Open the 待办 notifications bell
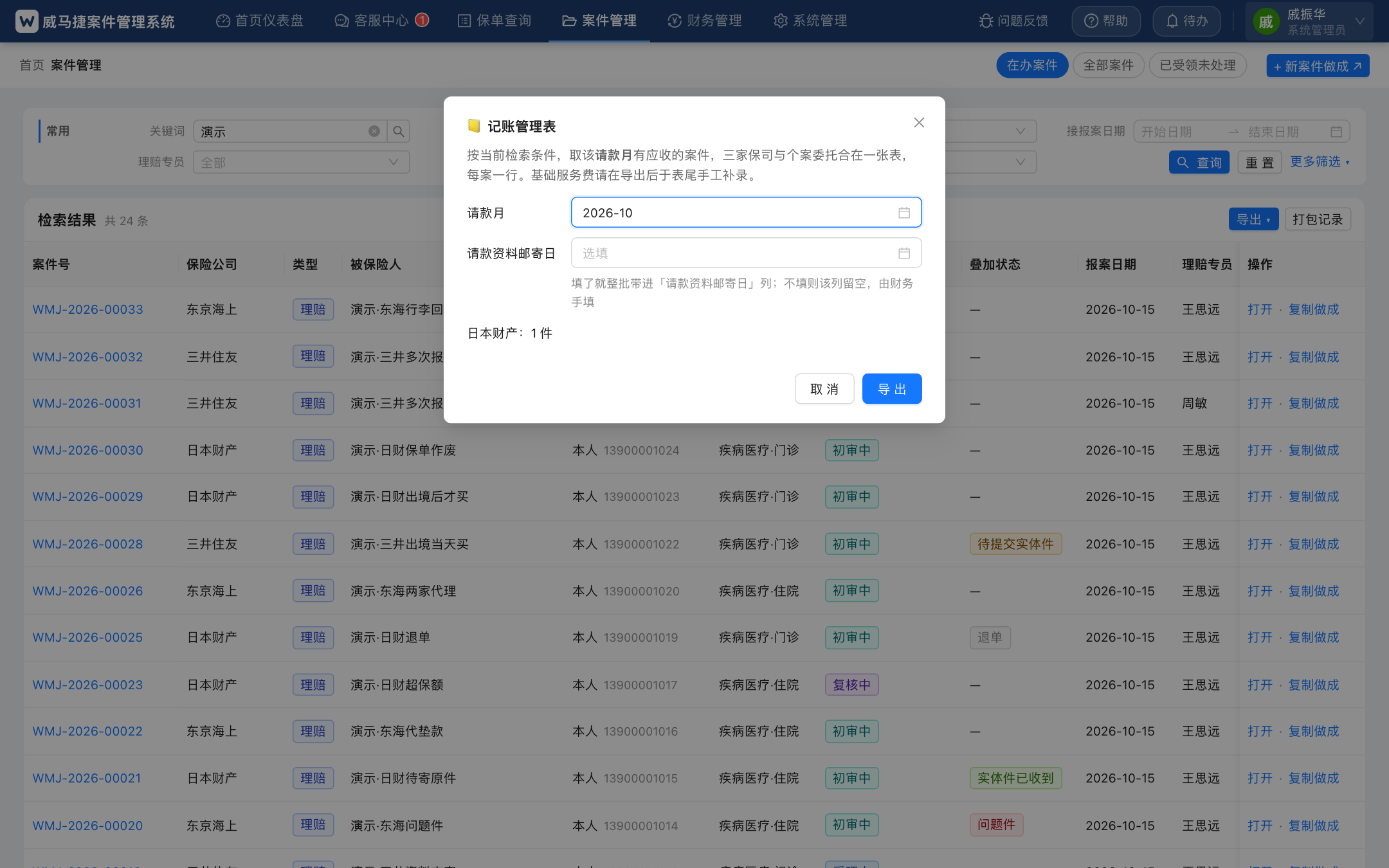The width and height of the screenshot is (1389, 868). click(1187, 21)
